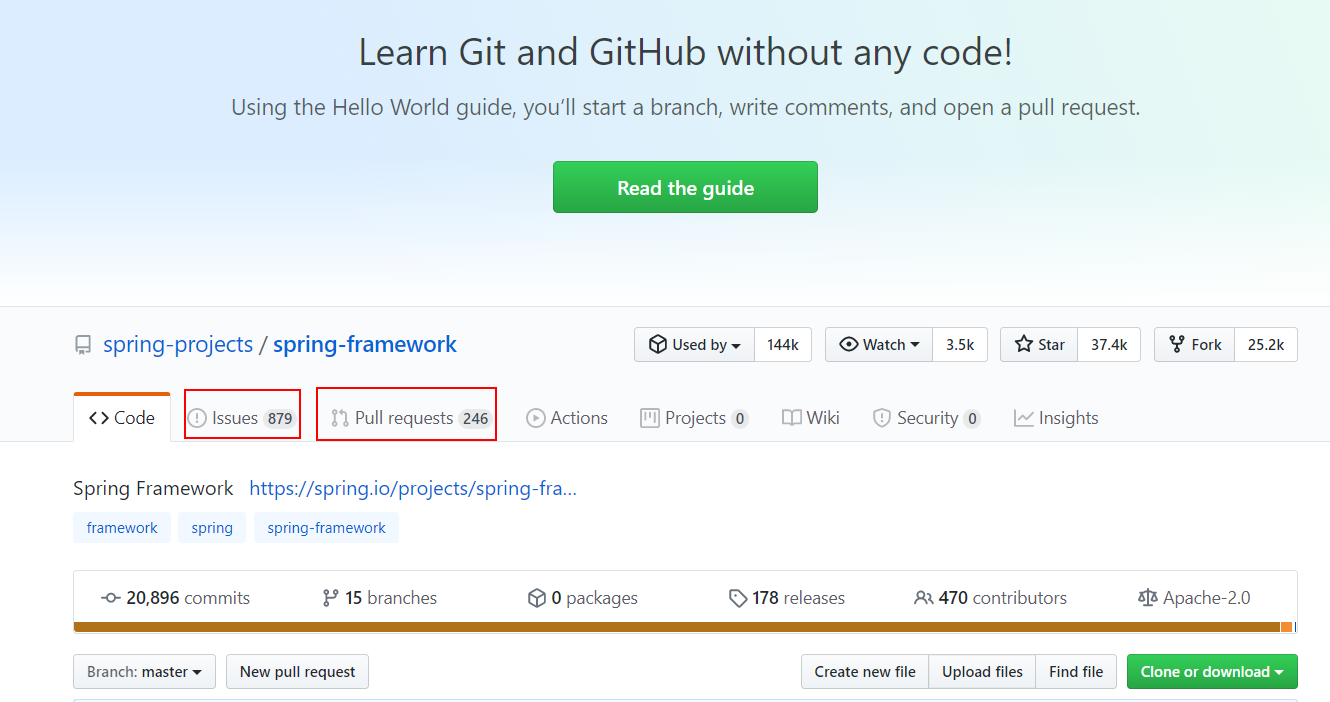This screenshot has height=702, width=1330.
Task: Show language breakdown via the language bar
Action: (x=685, y=627)
